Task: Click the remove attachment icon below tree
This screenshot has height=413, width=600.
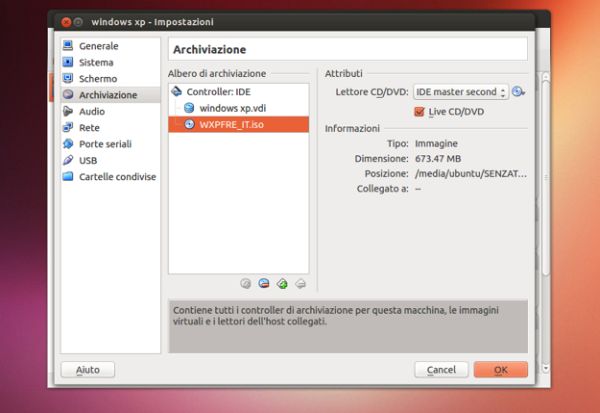Action: click(300, 283)
